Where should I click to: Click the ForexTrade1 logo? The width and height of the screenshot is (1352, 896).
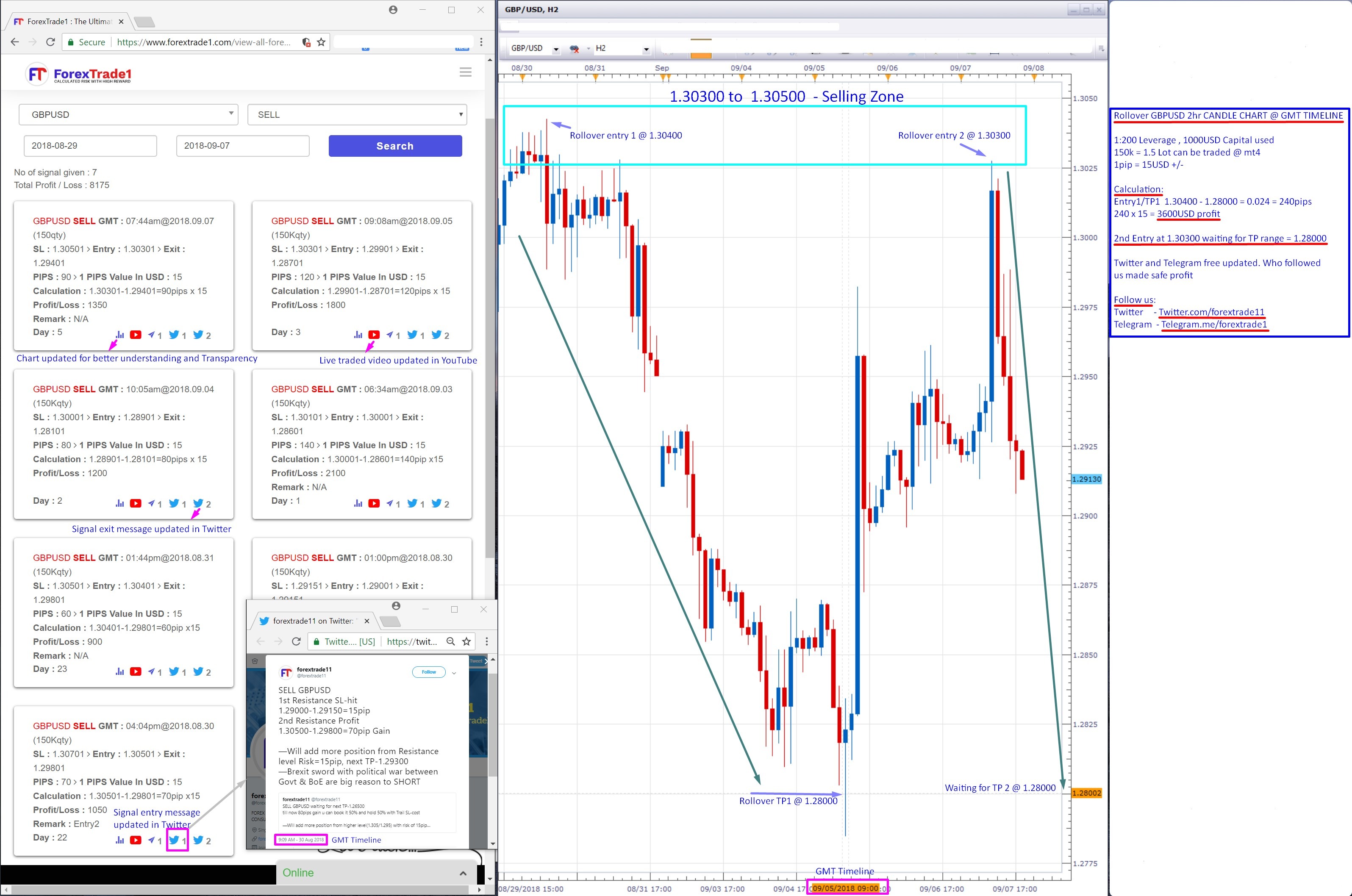pyautogui.click(x=79, y=74)
